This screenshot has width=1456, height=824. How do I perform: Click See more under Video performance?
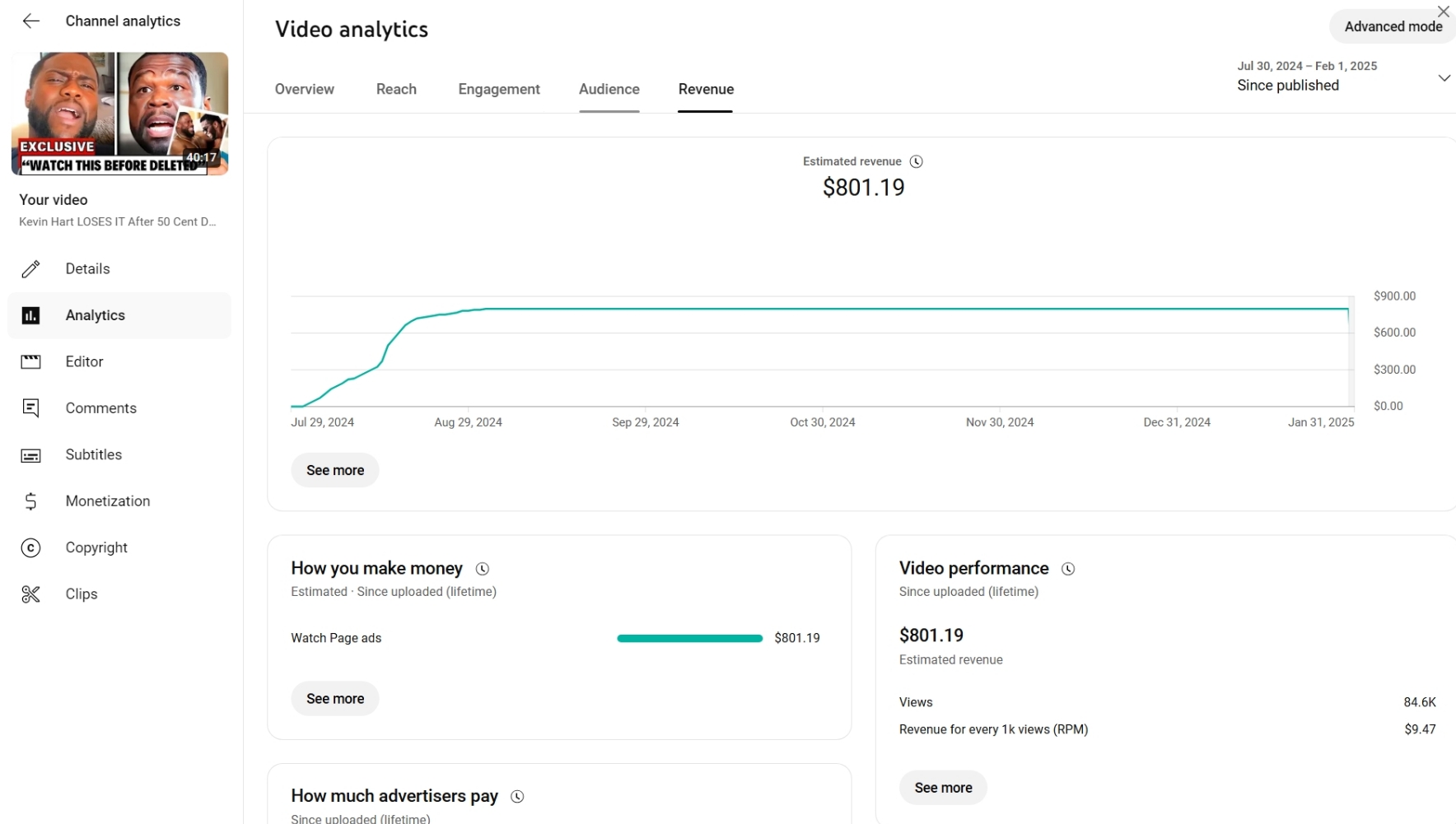click(x=943, y=788)
